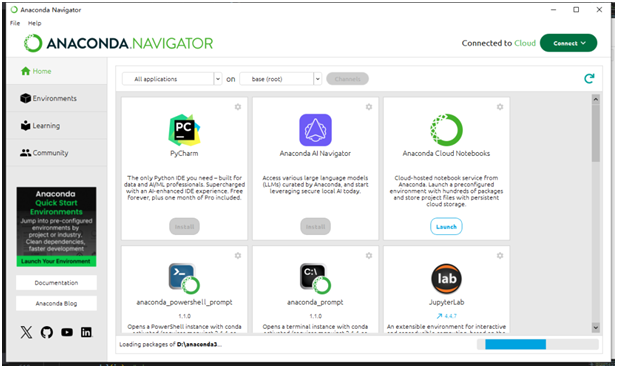Refresh the applications list
Viewport: 617px width, 368px height.
(x=589, y=79)
